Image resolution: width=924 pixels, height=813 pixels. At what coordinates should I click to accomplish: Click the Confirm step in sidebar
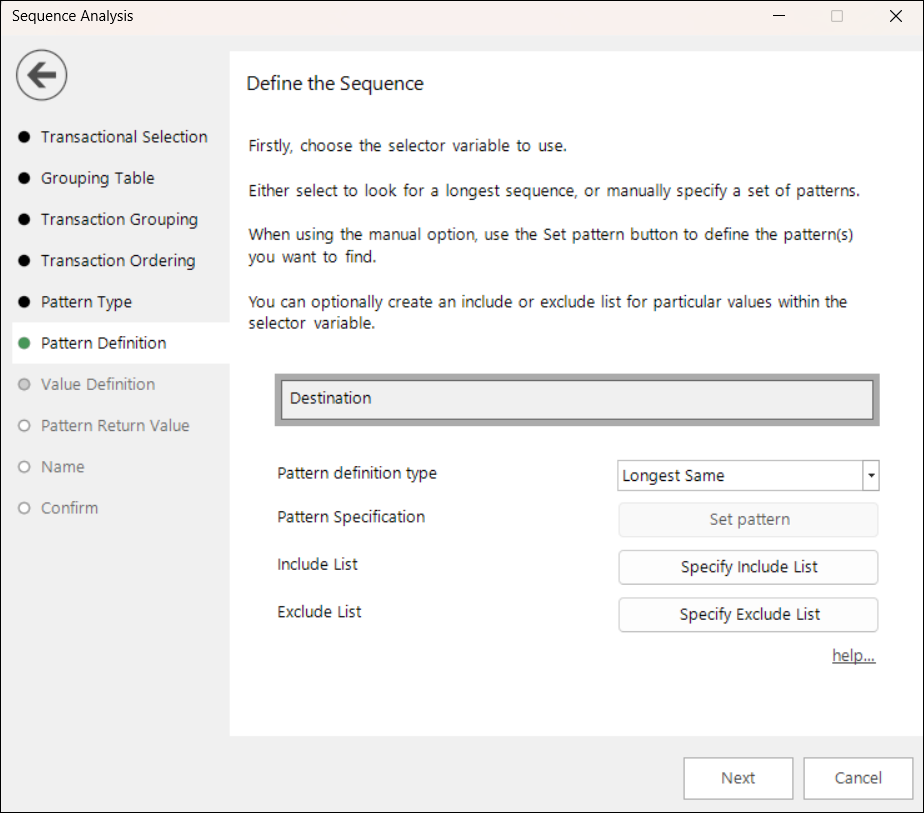click(70, 508)
